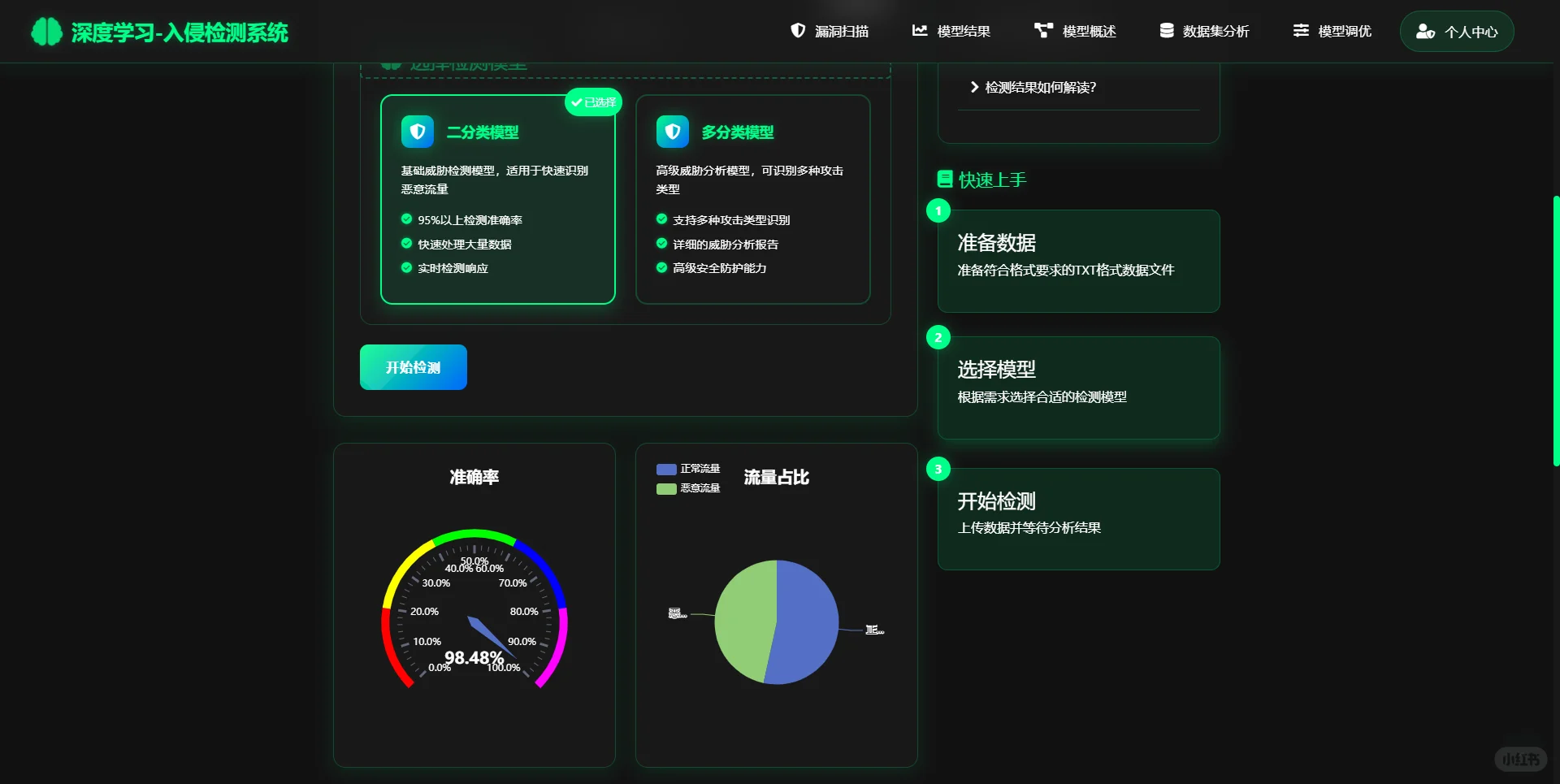
Task: Click the step number 1 badge
Action: (x=938, y=210)
